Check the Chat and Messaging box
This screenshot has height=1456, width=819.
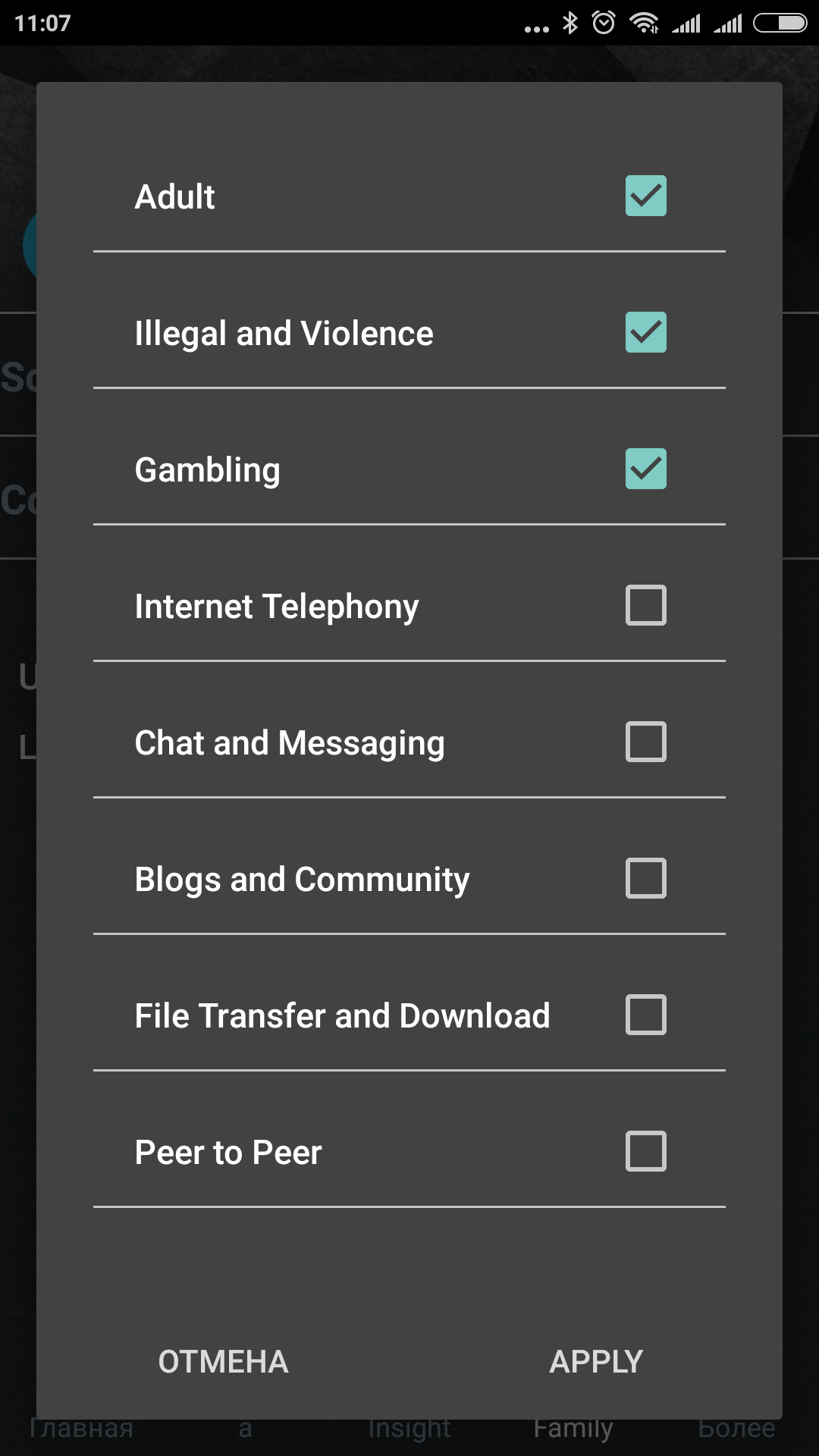point(645,742)
